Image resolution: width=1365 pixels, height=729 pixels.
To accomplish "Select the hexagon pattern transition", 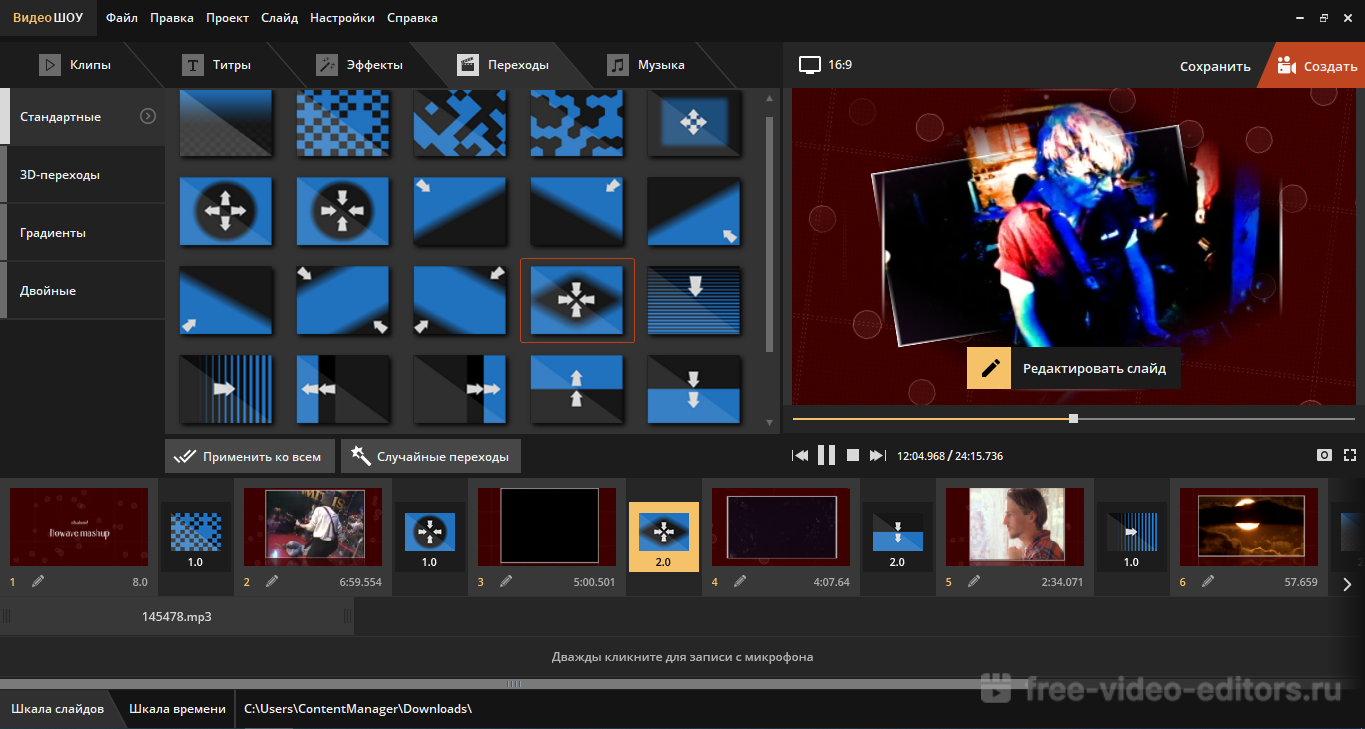I will tap(577, 122).
